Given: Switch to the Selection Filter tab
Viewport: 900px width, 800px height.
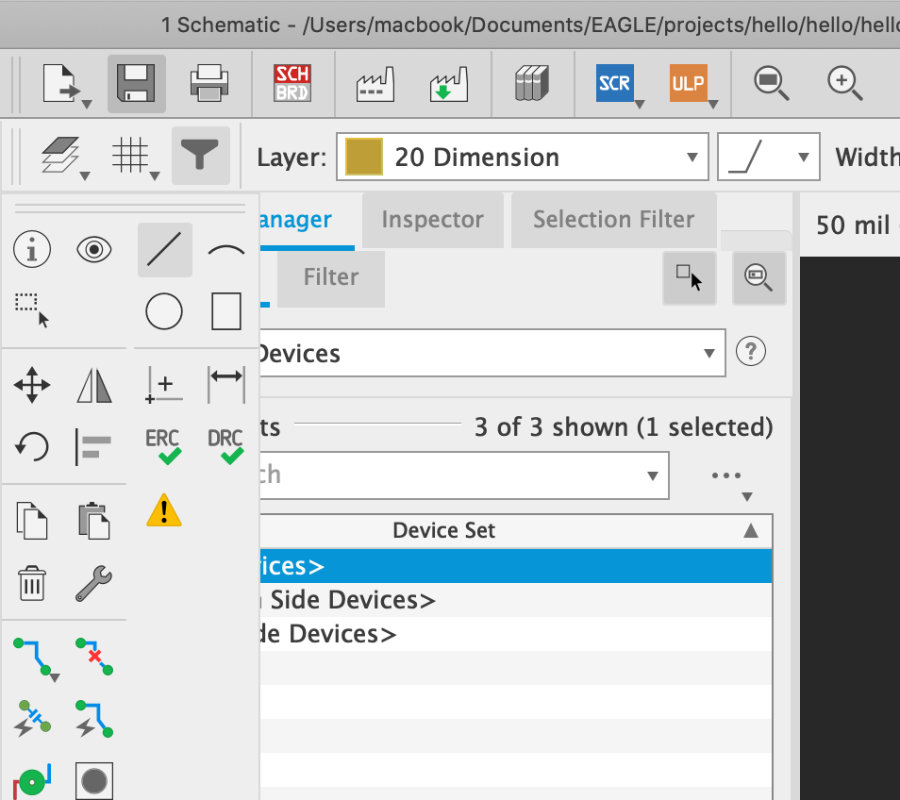Looking at the screenshot, I should (614, 220).
